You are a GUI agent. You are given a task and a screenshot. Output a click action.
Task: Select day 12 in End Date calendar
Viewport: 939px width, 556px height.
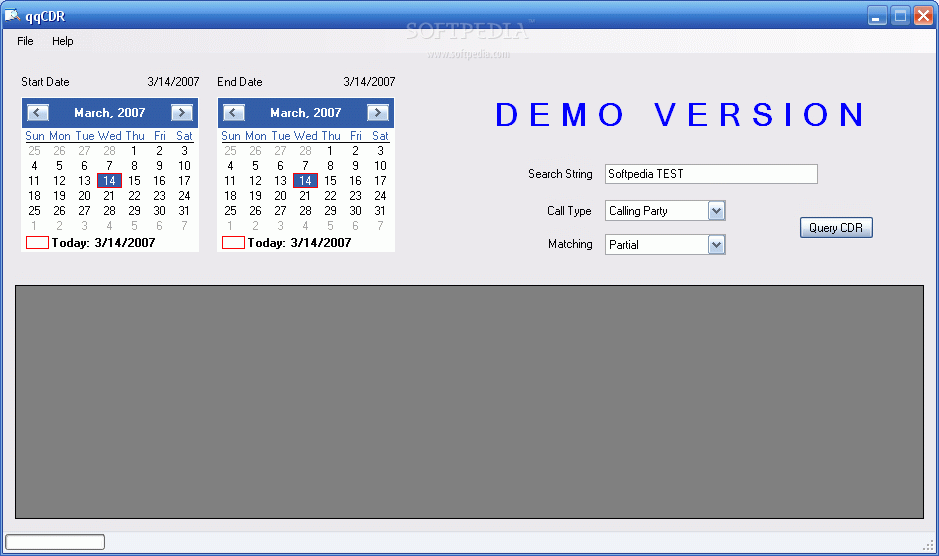[x=255, y=181]
